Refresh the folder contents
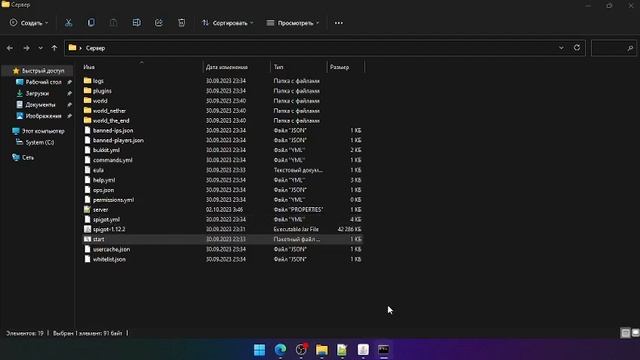The image size is (640, 360). coord(577,48)
